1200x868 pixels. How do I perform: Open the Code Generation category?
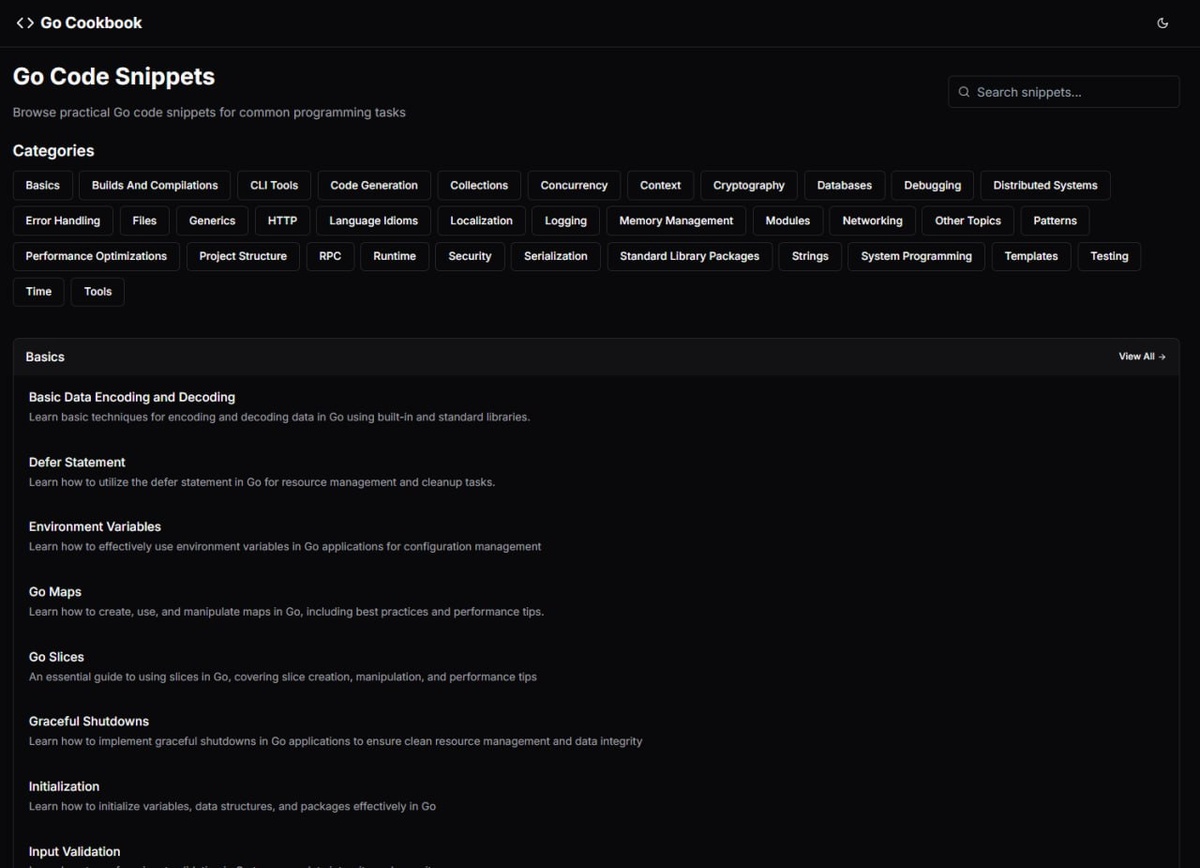pyautogui.click(x=374, y=185)
